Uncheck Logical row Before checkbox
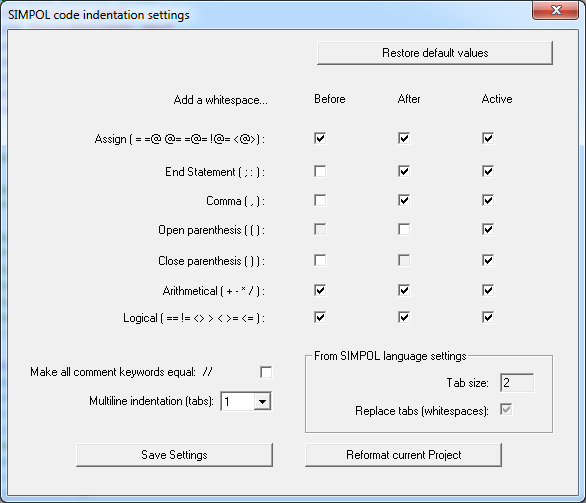586x503 pixels. pyautogui.click(x=320, y=318)
